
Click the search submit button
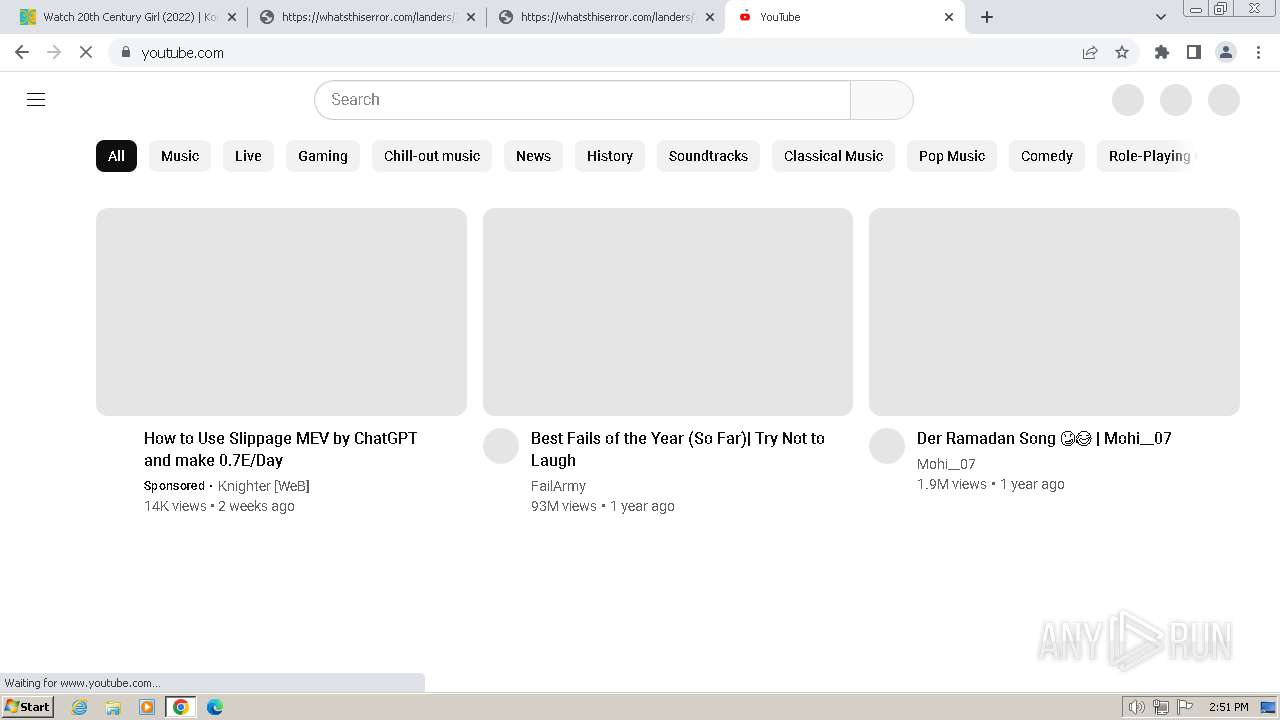[881, 99]
